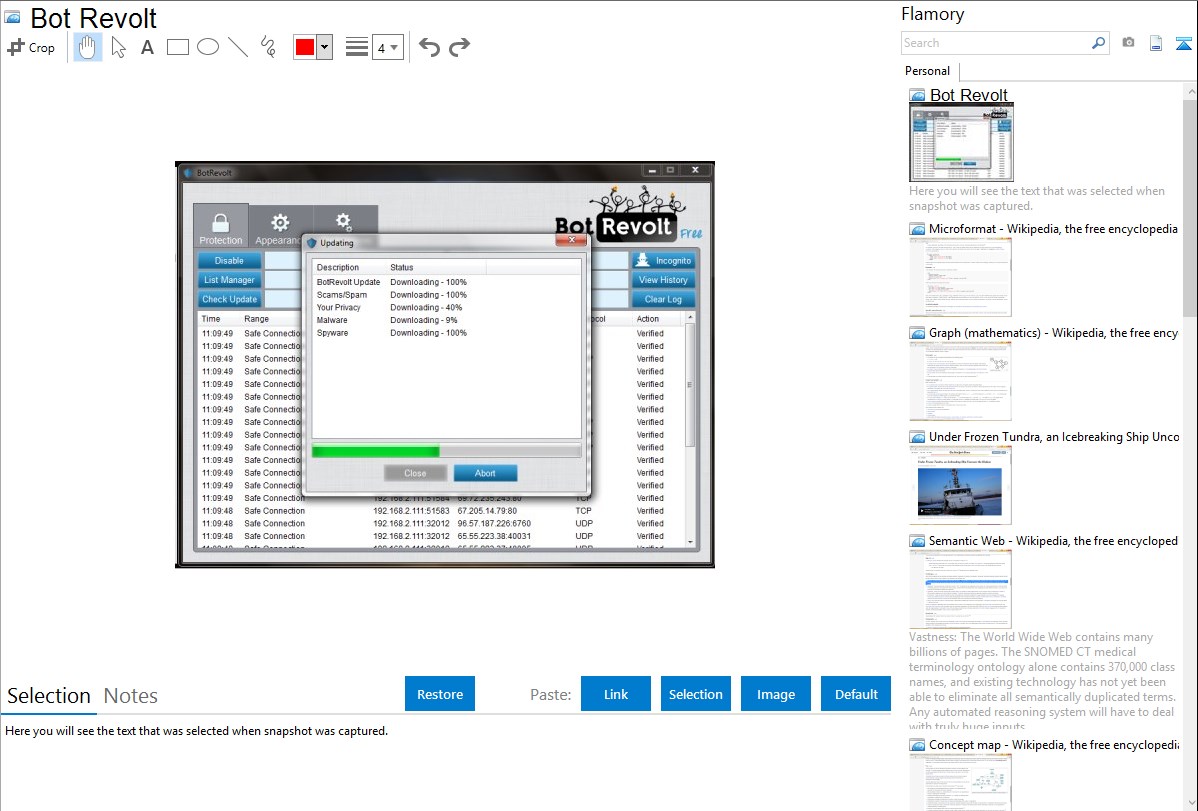Click Check Update in BotRevolt

click(229, 300)
